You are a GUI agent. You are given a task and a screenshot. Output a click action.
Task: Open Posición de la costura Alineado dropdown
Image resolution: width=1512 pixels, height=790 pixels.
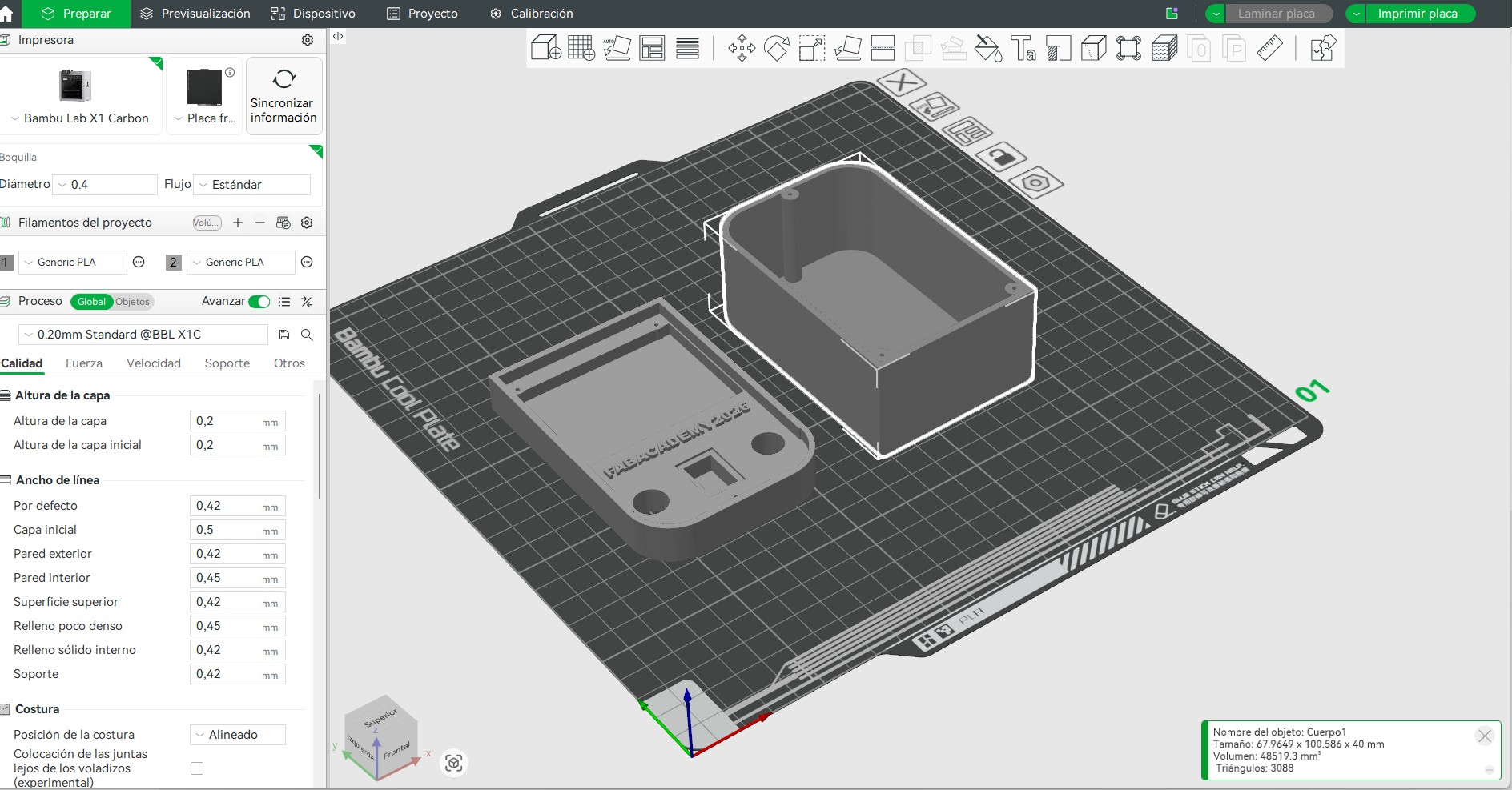pos(238,735)
